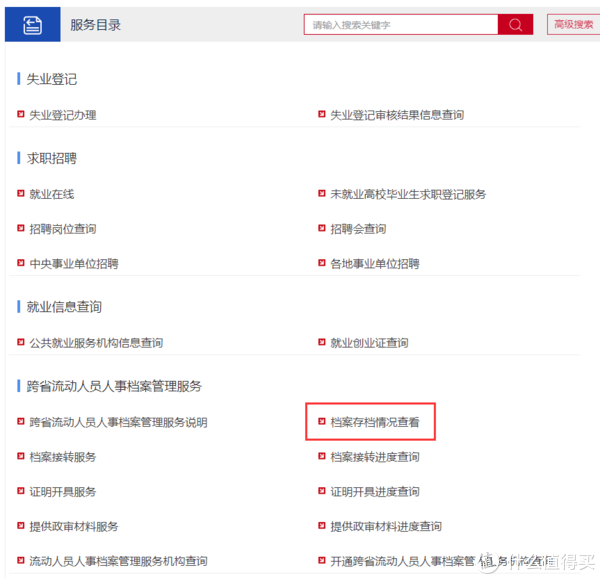Viewport: 600px width, 579px height.
Task: Click red arrow icon beside 提供政审材料进度查询
Action: 322,526
